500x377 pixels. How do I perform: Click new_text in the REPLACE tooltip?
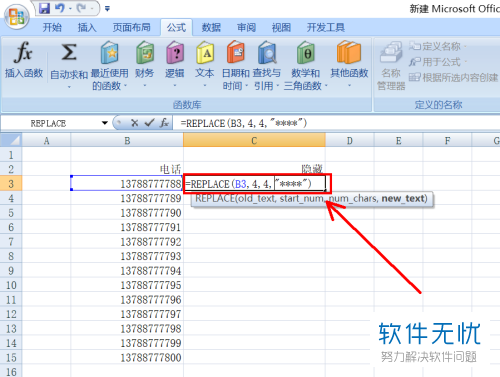402,199
